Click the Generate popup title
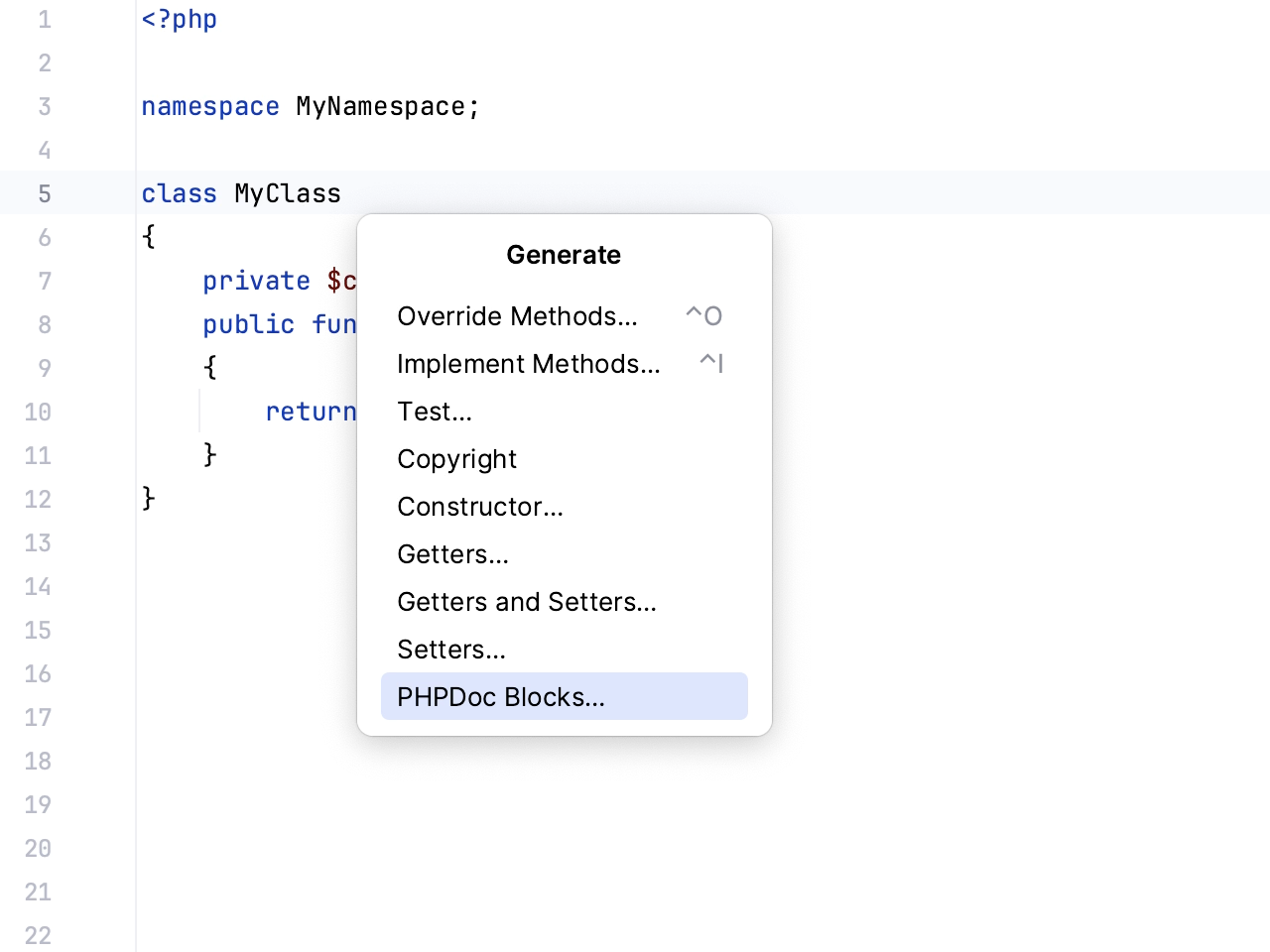 pyautogui.click(x=564, y=255)
